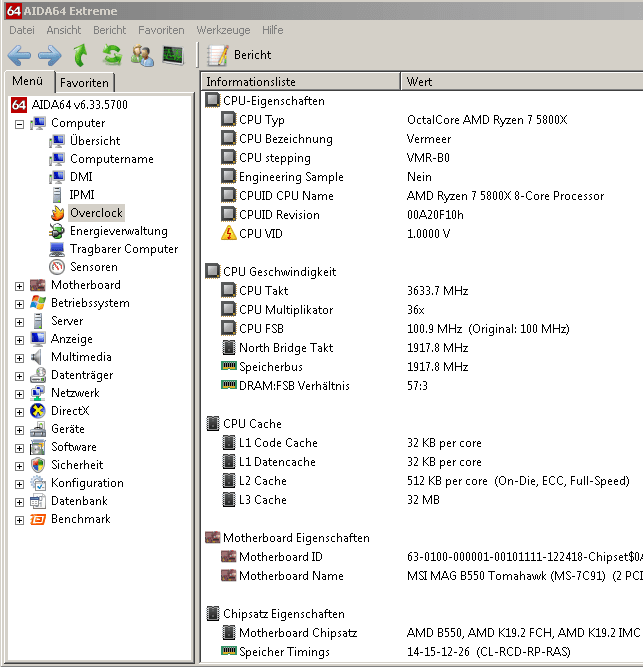Expand the Benchmark tree node
The height and width of the screenshot is (667, 643).
[19, 520]
